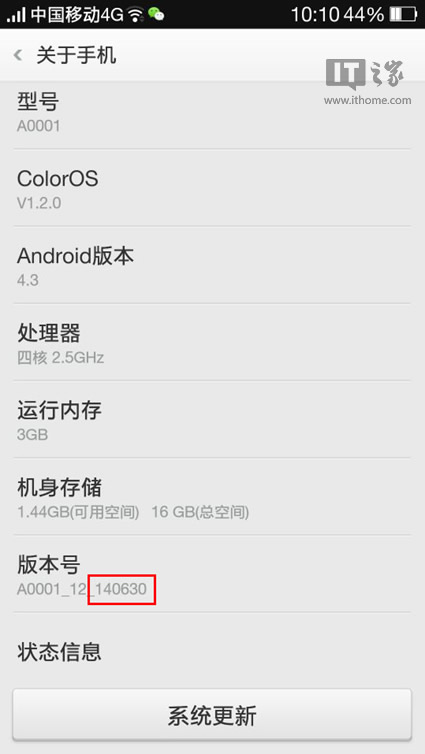Select the Android版本 4.3 row

212,265
